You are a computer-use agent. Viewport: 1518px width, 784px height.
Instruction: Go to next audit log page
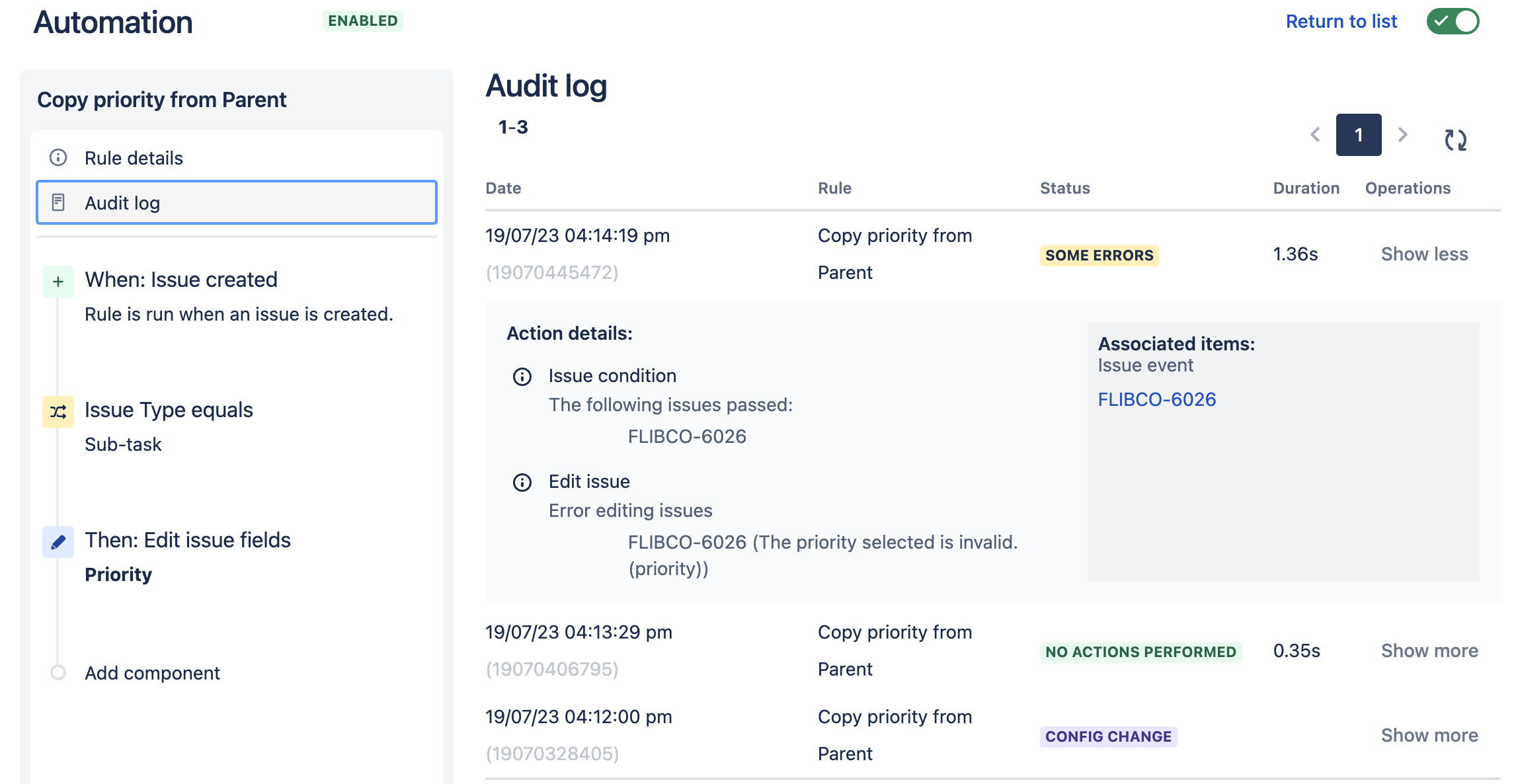click(1402, 135)
